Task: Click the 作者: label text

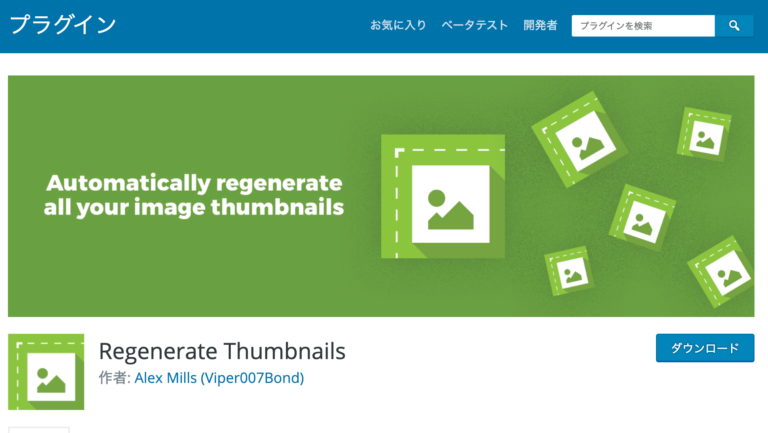Action: coord(115,378)
